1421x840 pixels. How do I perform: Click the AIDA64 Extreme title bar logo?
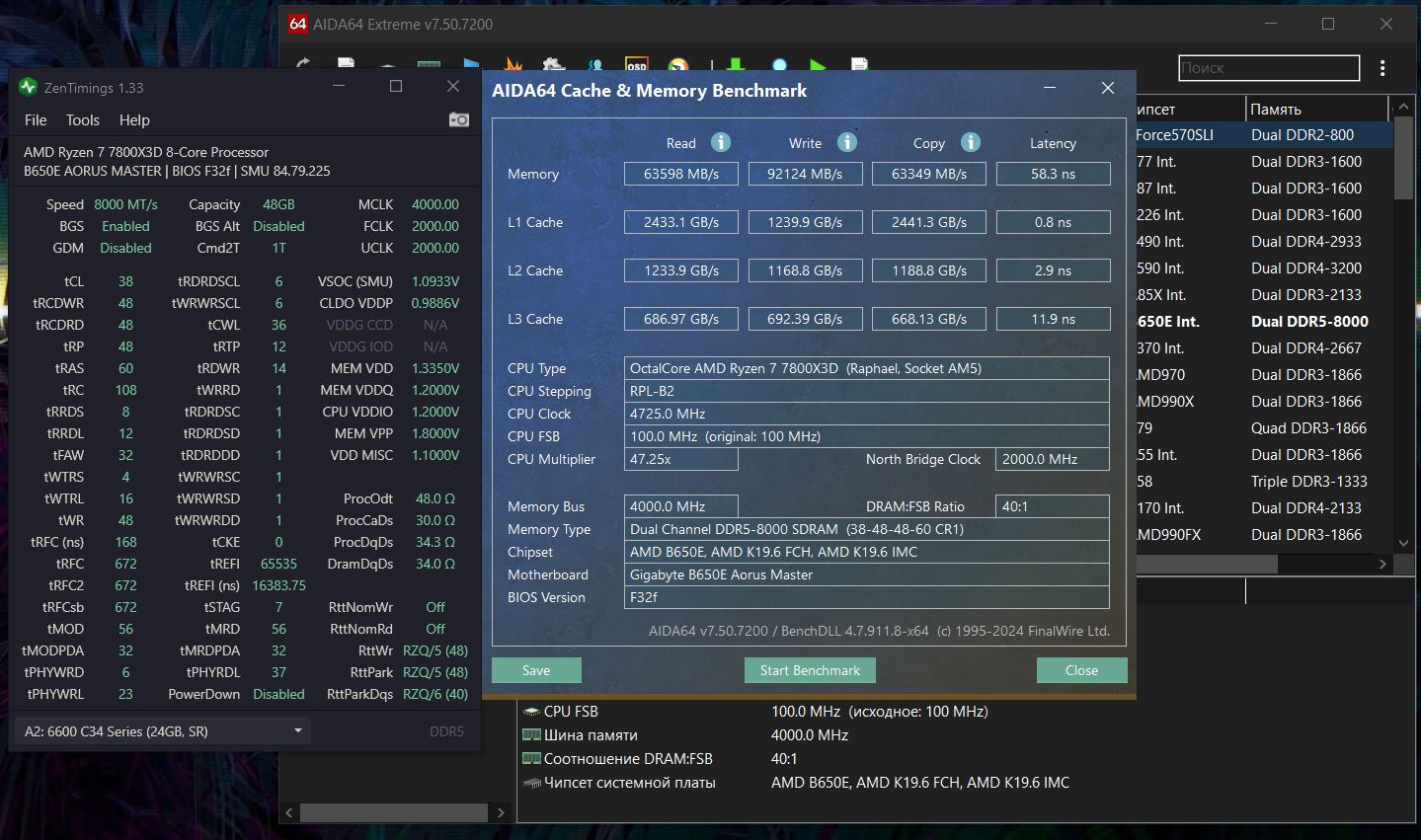coord(298,24)
